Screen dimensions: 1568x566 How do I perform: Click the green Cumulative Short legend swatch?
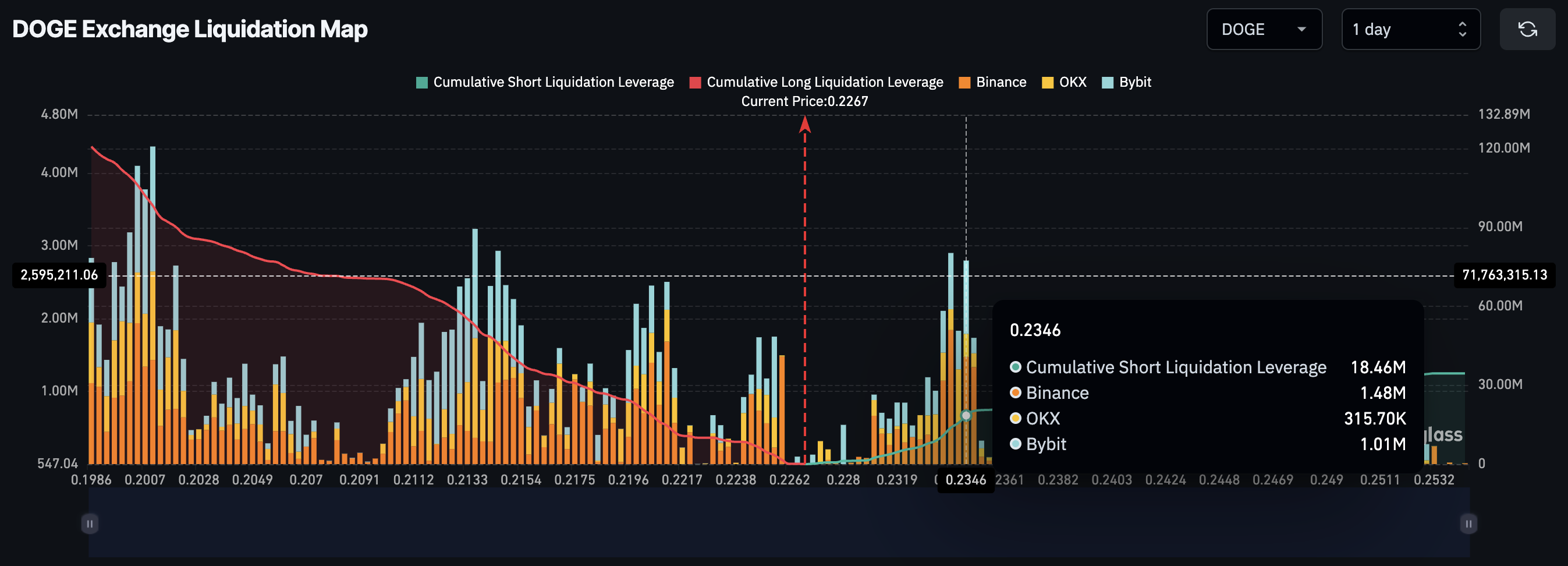422,83
